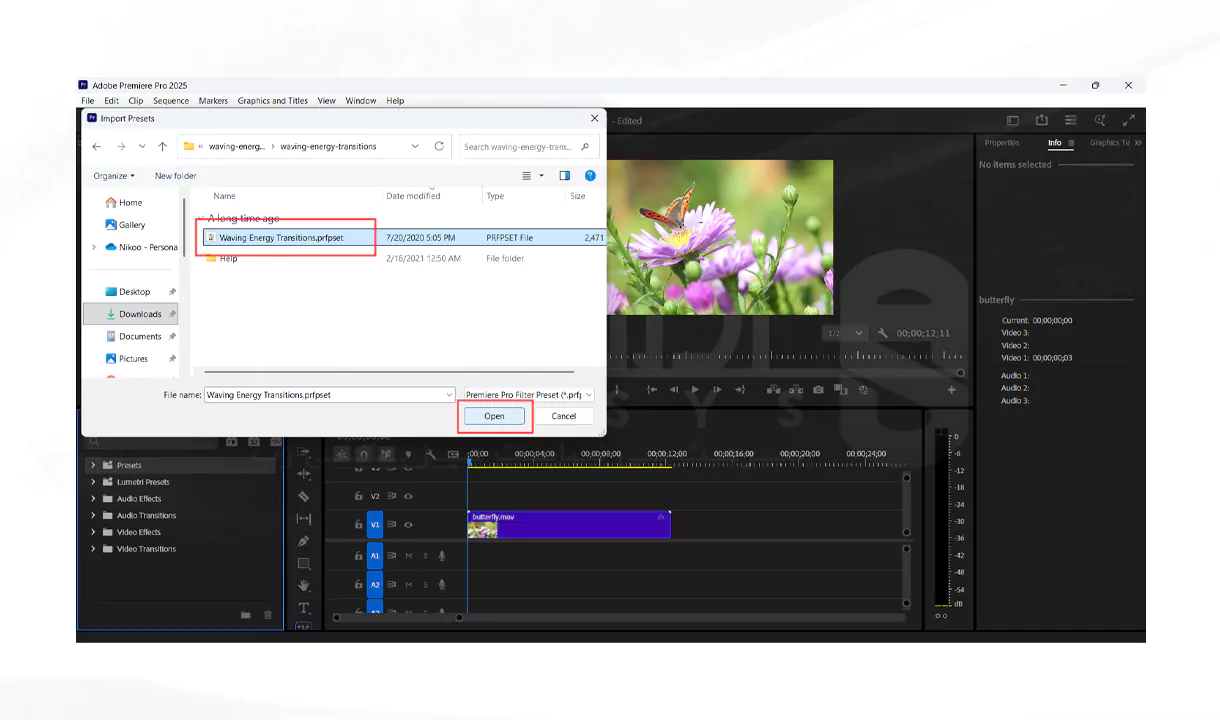
Task: Select the butterfly.mov clip on track V1
Action: 569,525
